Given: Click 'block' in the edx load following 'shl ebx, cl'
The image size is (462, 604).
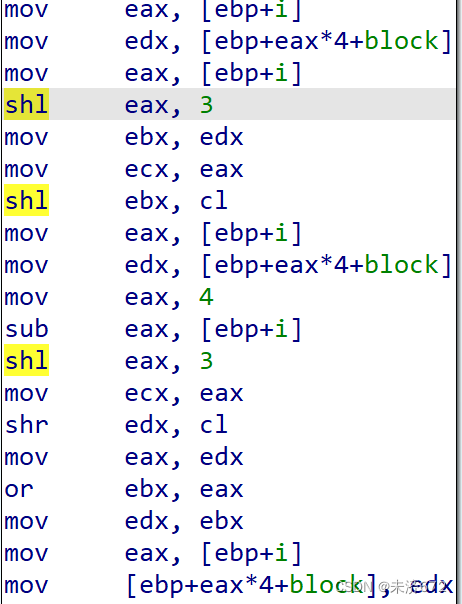Looking at the screenshot, I should coord(402,265).
